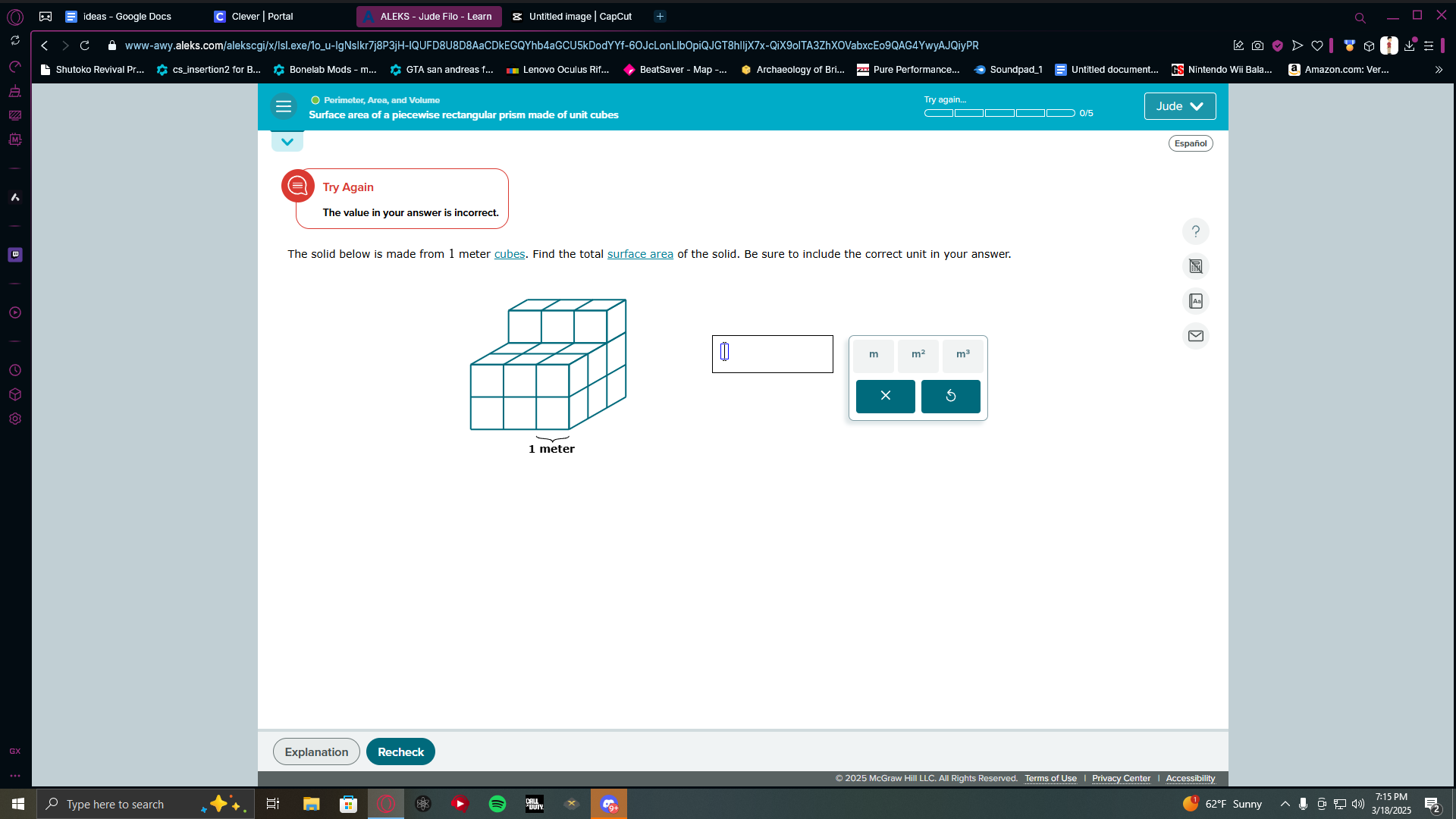Open the surface area definition link
Screen dimensions: 1456x819
[x=640, y=254]
